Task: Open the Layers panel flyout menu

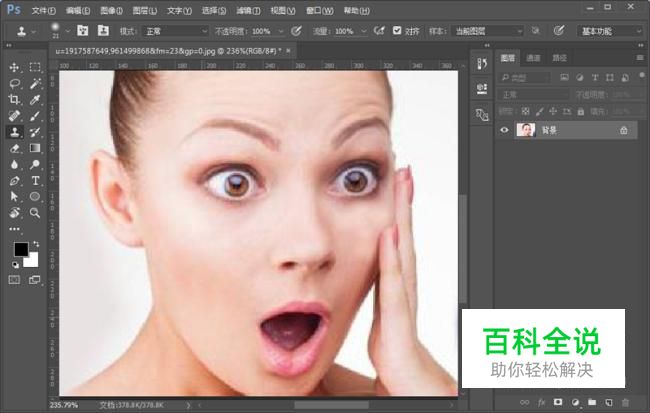Action: pos(640,58)
